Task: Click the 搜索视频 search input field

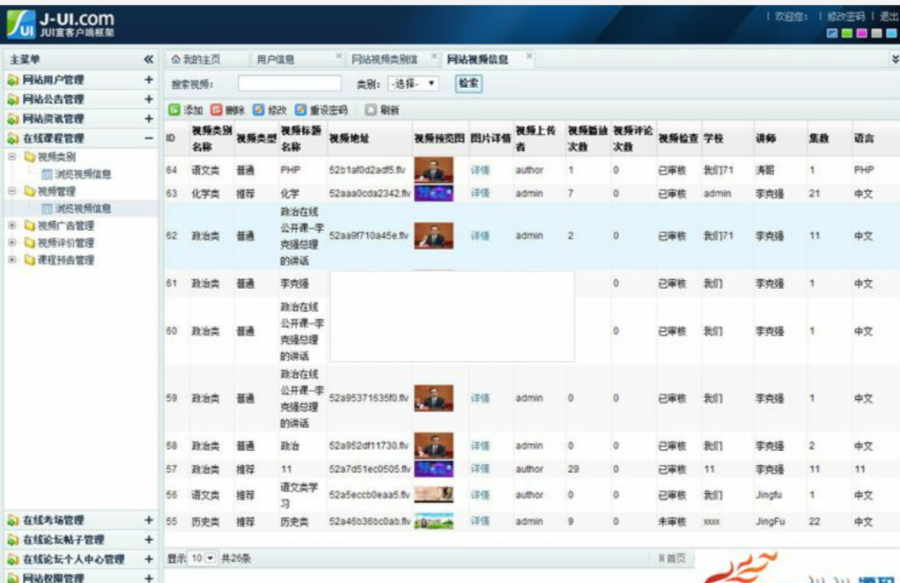Action: pyautogui.click(x=289, y=84)
